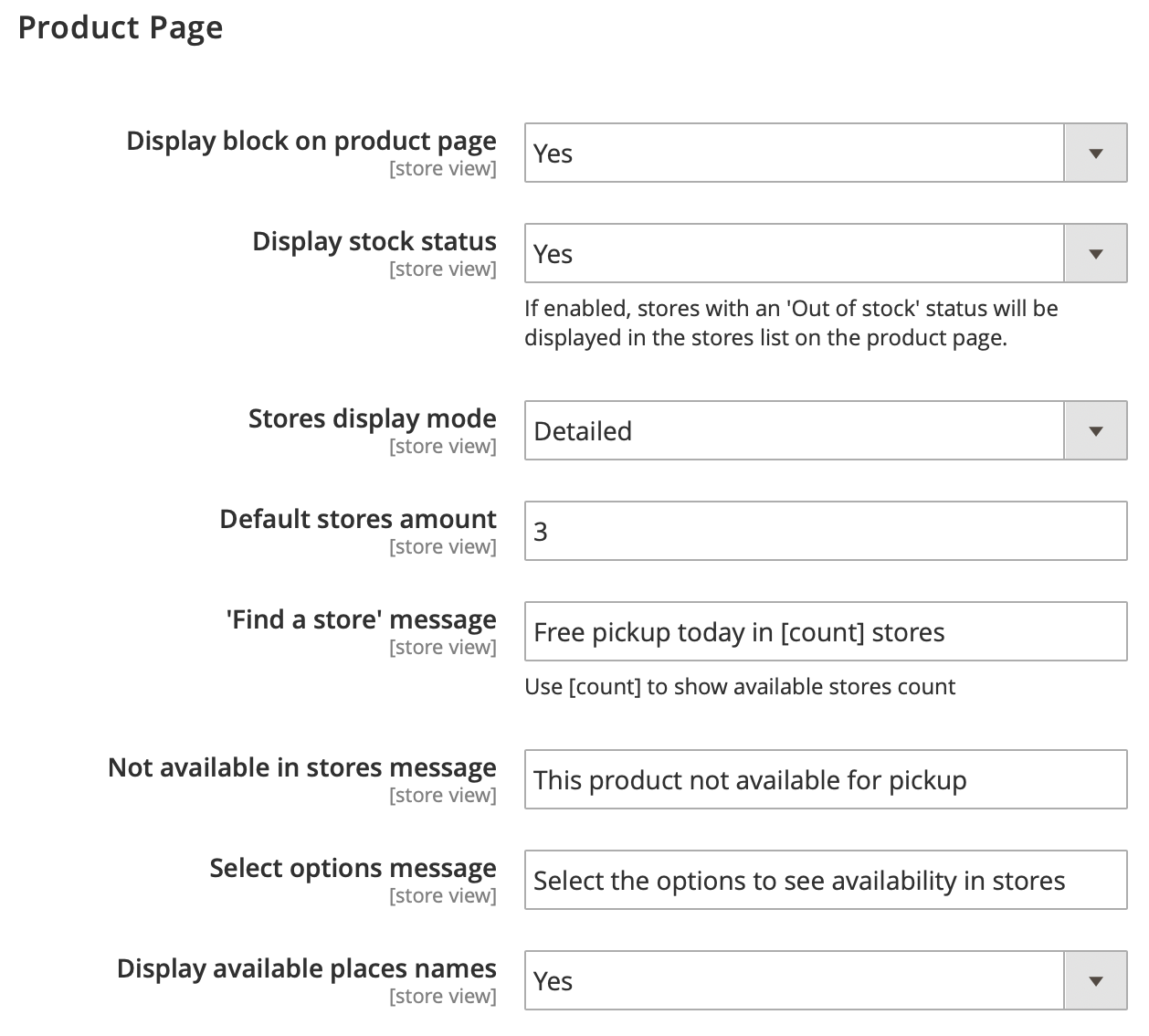1149x1036 pixels.
Task: Click the 'Default stores amount' label
Action: tap(358, 519)
